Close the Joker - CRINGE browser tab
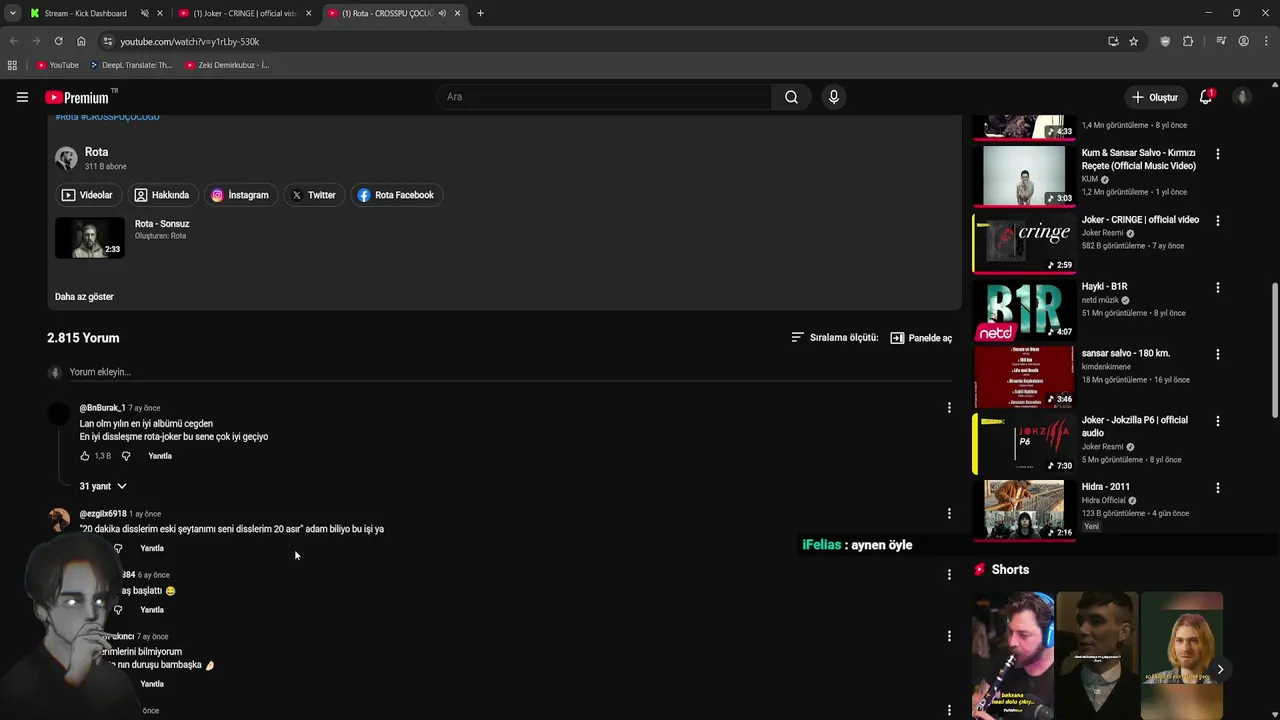This screenshot has height=720, width=1280. (x=308, y=13)
